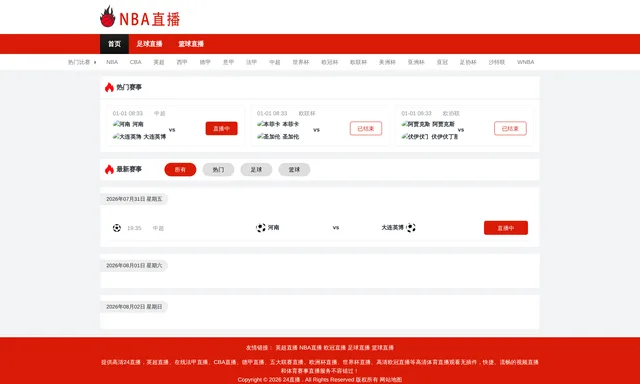The image size is (640, 384).
Task: Click 已结束 button in 阿贾克斯 match card
Action: tap(510, 129)
